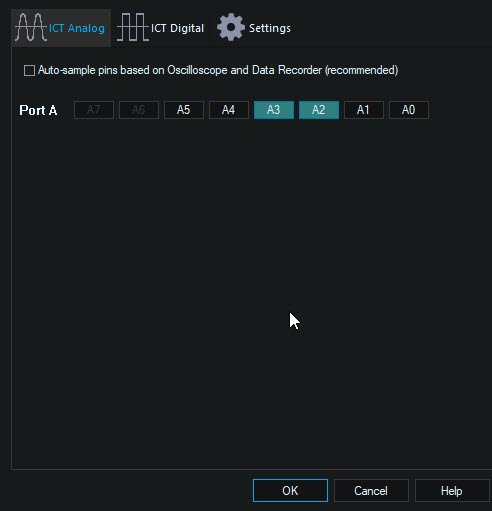Toggle pin A1 on Port A

tap(364, 110)
